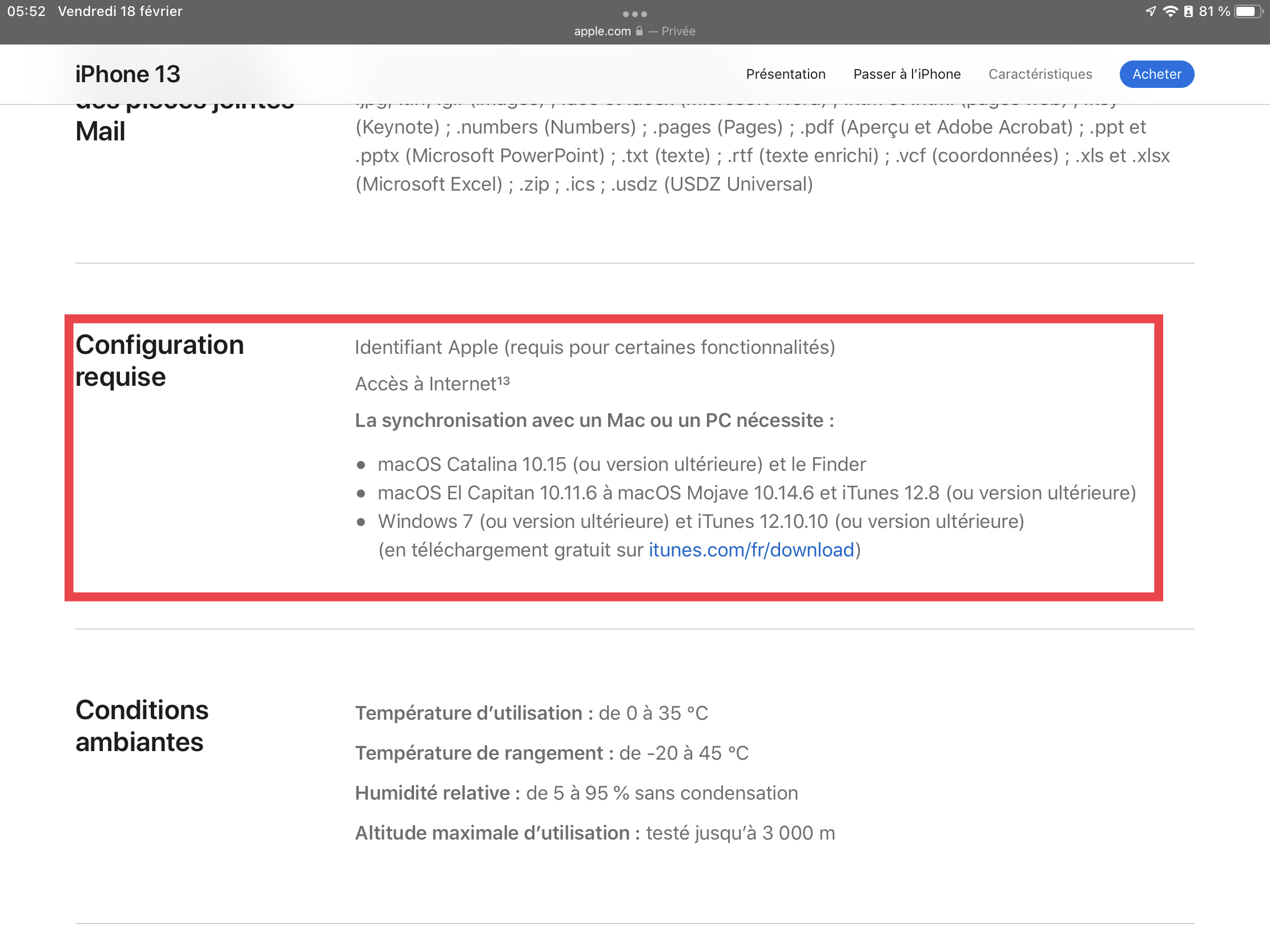Screen dimensions: 1270x952
Task: Tap the battery icon in status bar
Action: (1248, 11)
